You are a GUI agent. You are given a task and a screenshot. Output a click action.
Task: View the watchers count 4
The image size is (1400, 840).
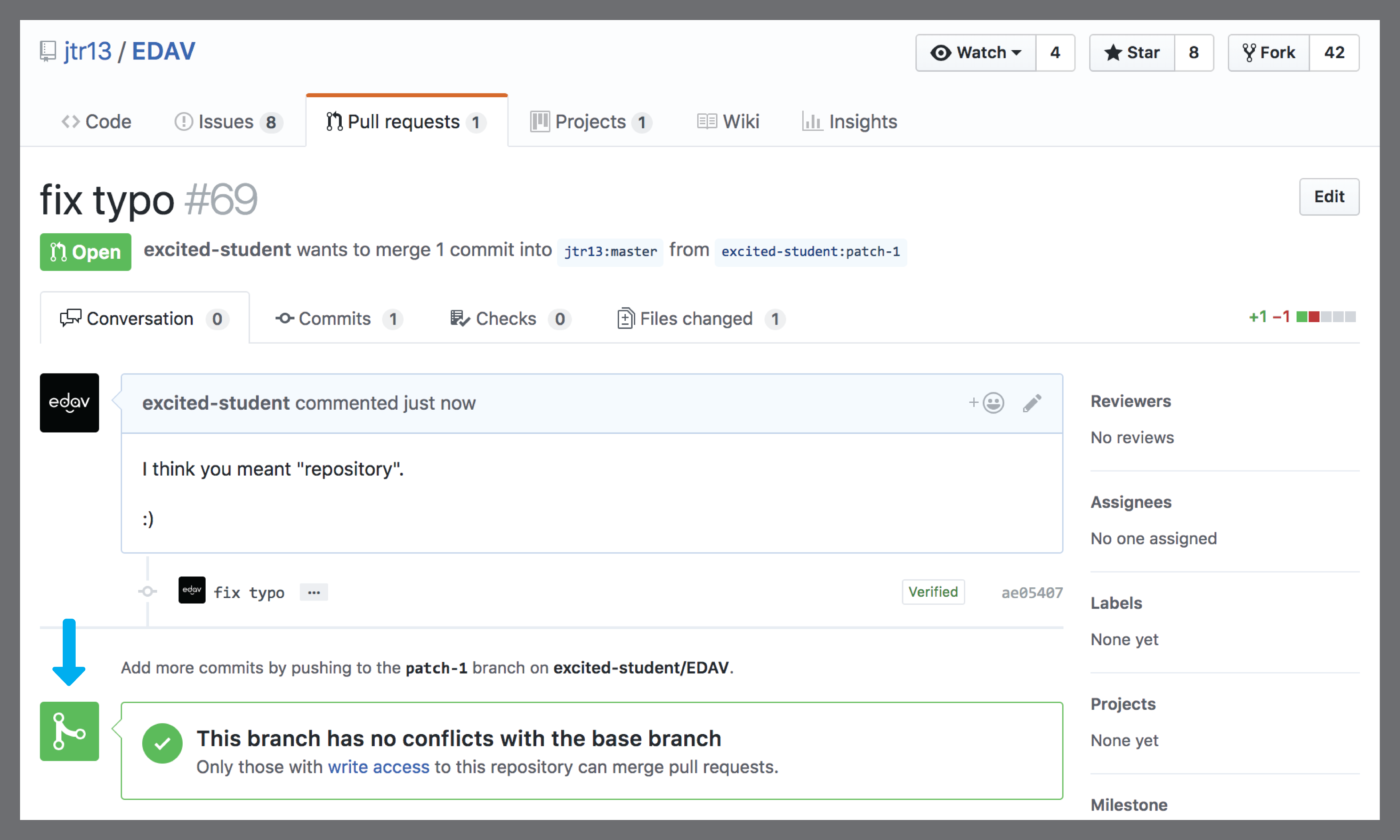point(1055,53)
